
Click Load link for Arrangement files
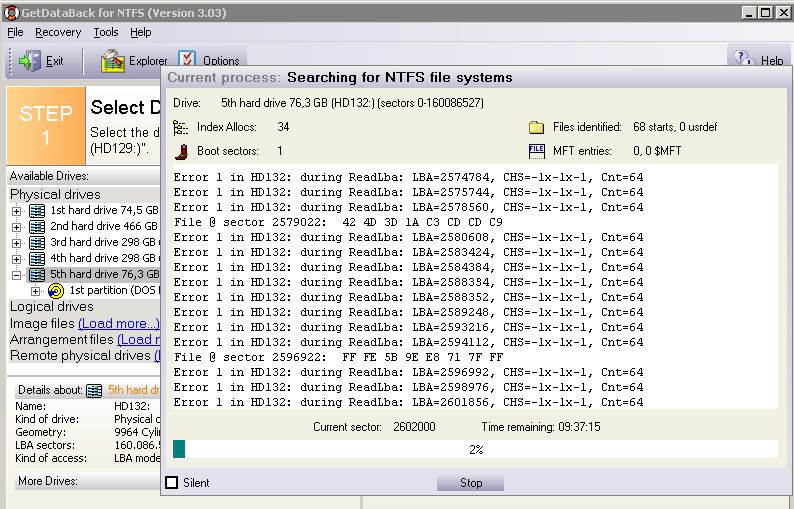coord(138,339)
